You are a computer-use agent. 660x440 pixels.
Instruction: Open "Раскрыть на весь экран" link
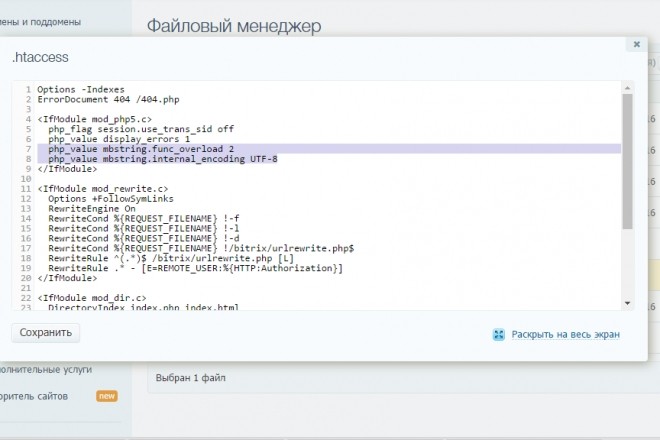[565, 334]
